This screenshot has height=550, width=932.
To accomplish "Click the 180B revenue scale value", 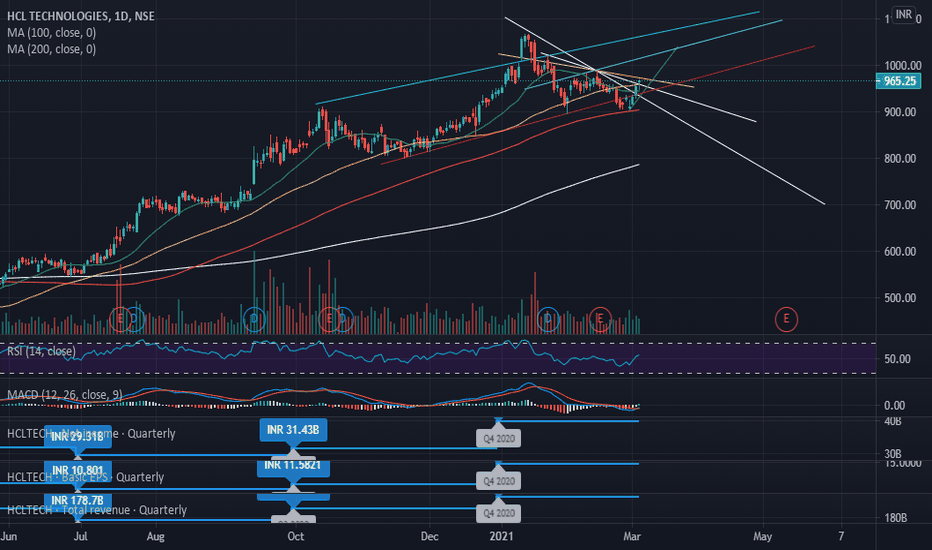I will coord(896,518).
